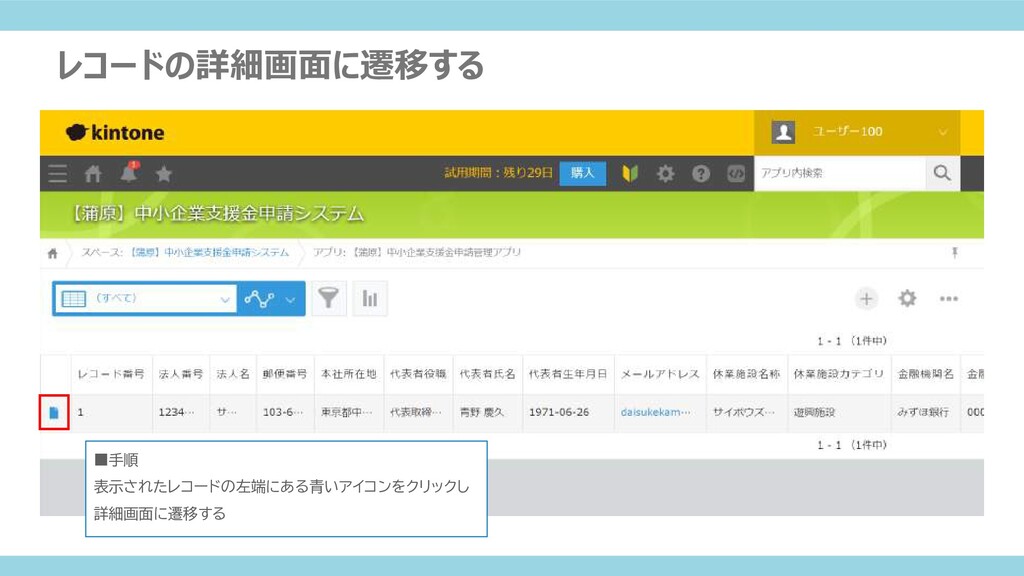Click the メールアドレス column header
Viewport: 1024px width, 576px height.
click(660, 374)
